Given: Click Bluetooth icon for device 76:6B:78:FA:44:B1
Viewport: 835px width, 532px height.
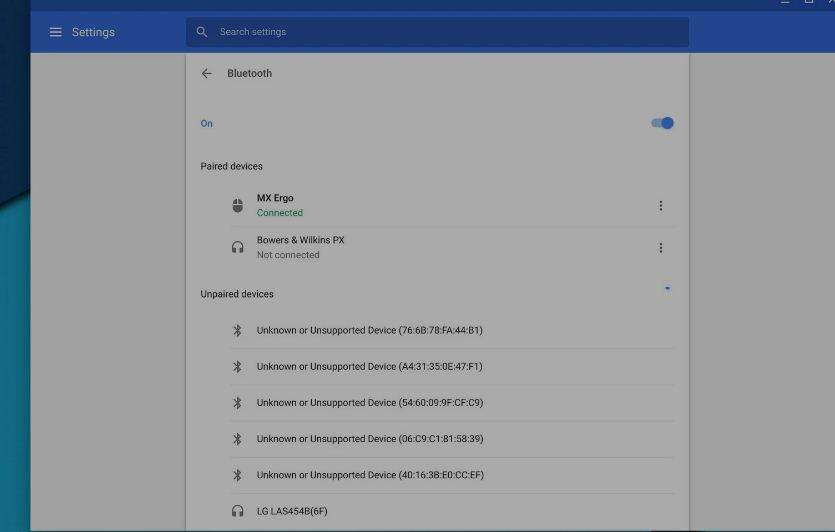Looking at the screenshot, I should point(238,330).
